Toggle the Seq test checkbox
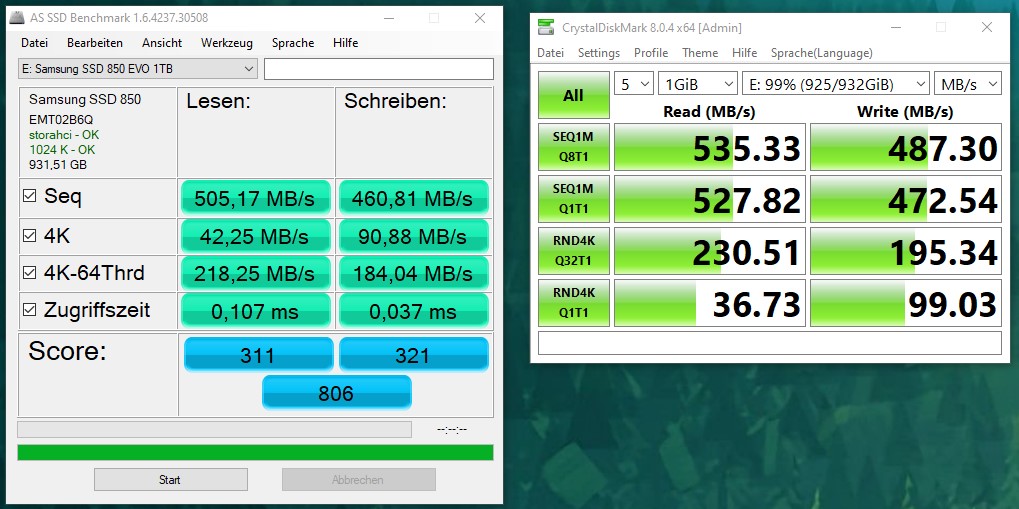This screenshot has width=1019, height=509. (29, 196)
